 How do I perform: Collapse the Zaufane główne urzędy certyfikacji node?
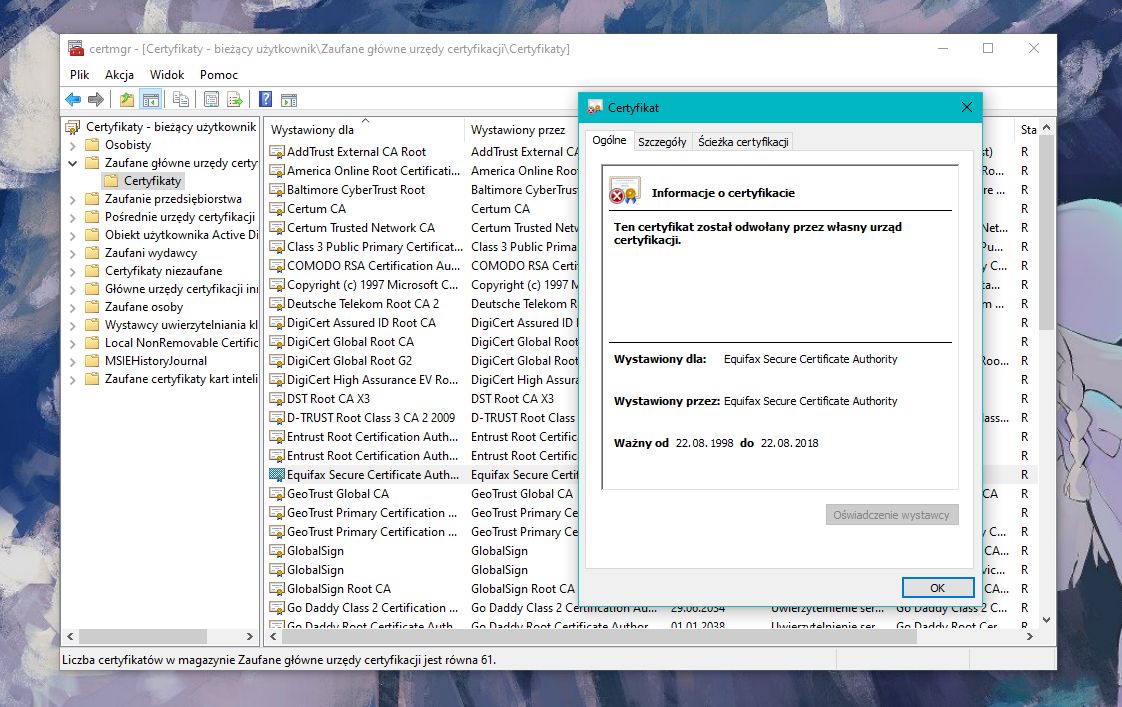point(73,163)
